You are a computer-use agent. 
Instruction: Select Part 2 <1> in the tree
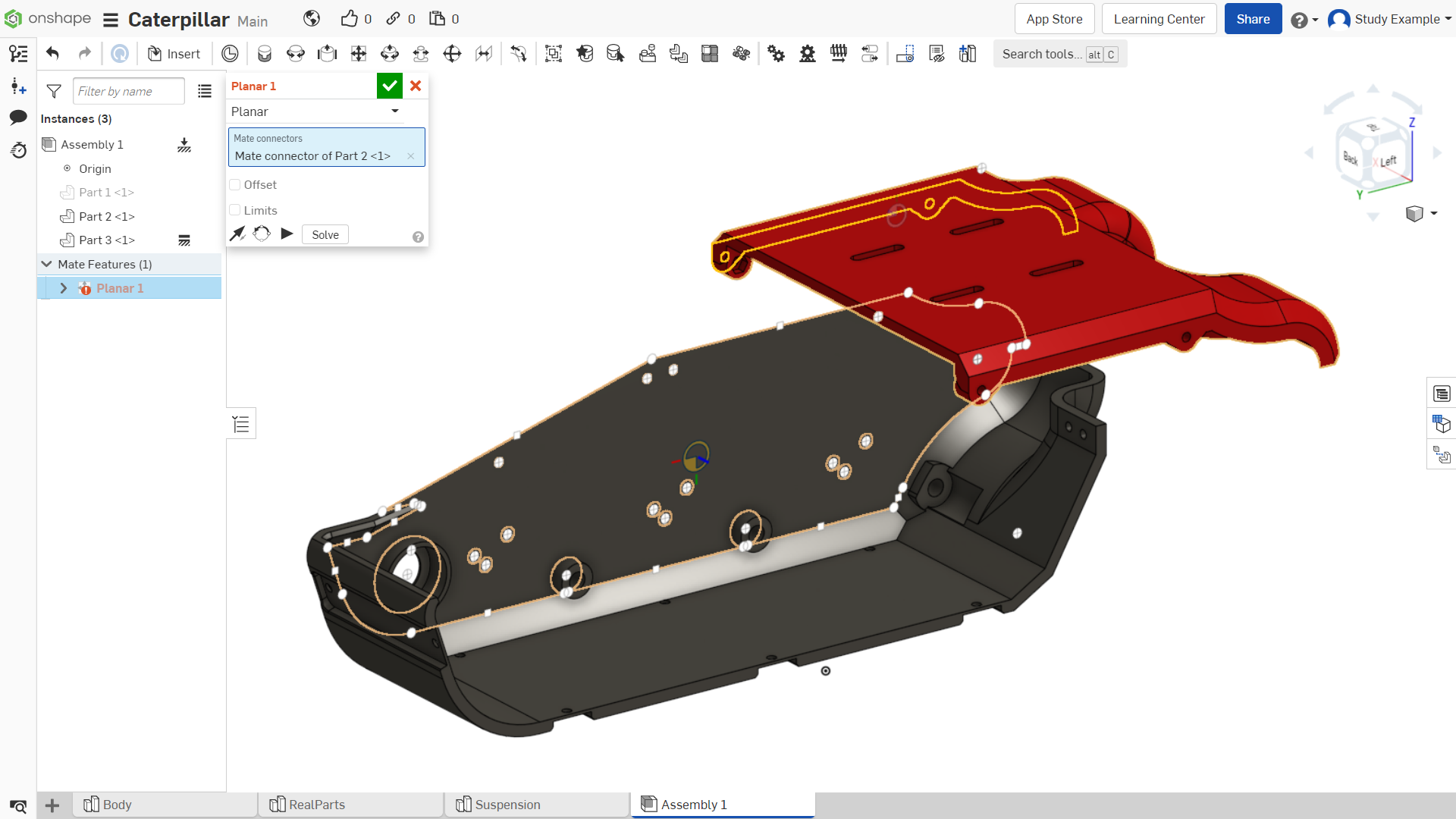[x=107, y=217]
